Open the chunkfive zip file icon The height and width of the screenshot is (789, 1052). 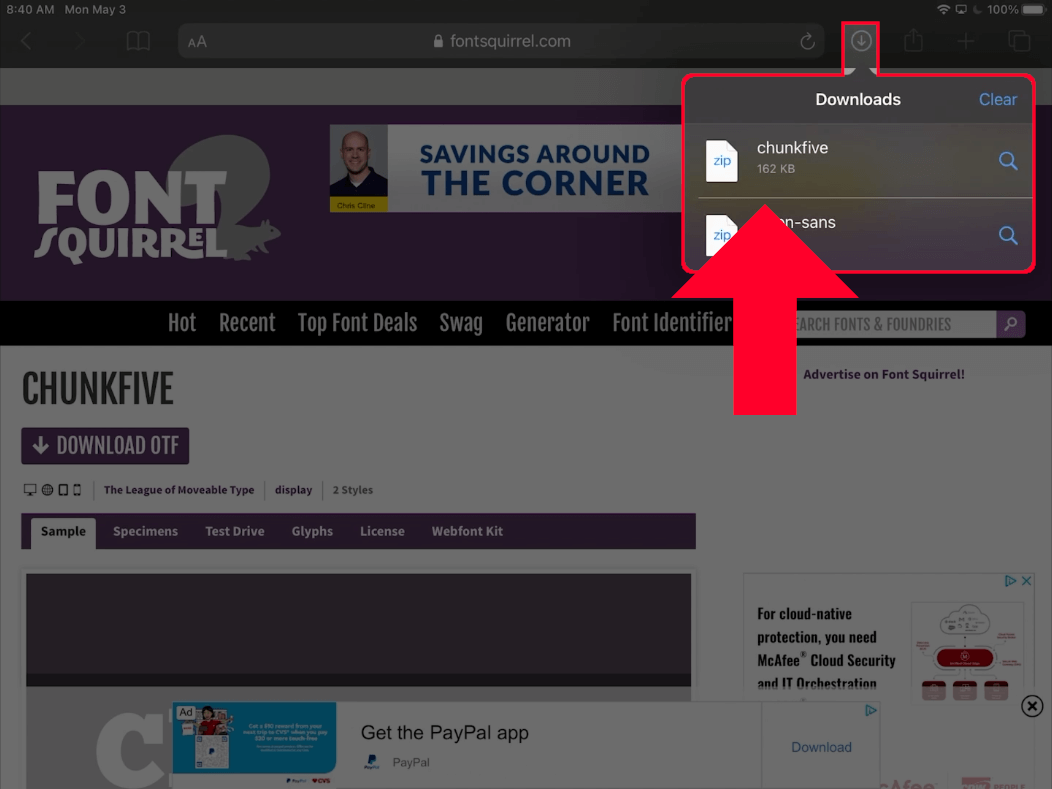click(x=722, y=160)
